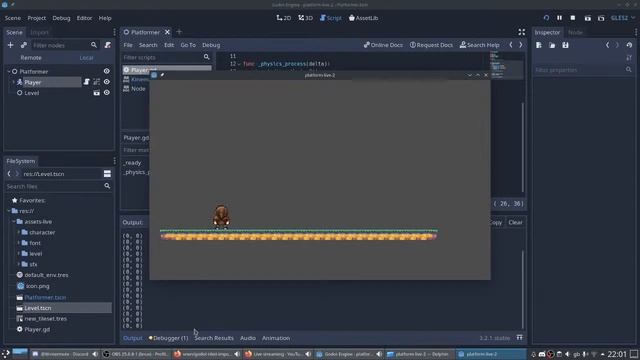
Task: Click Request Docs button
Action: (431, 45)
